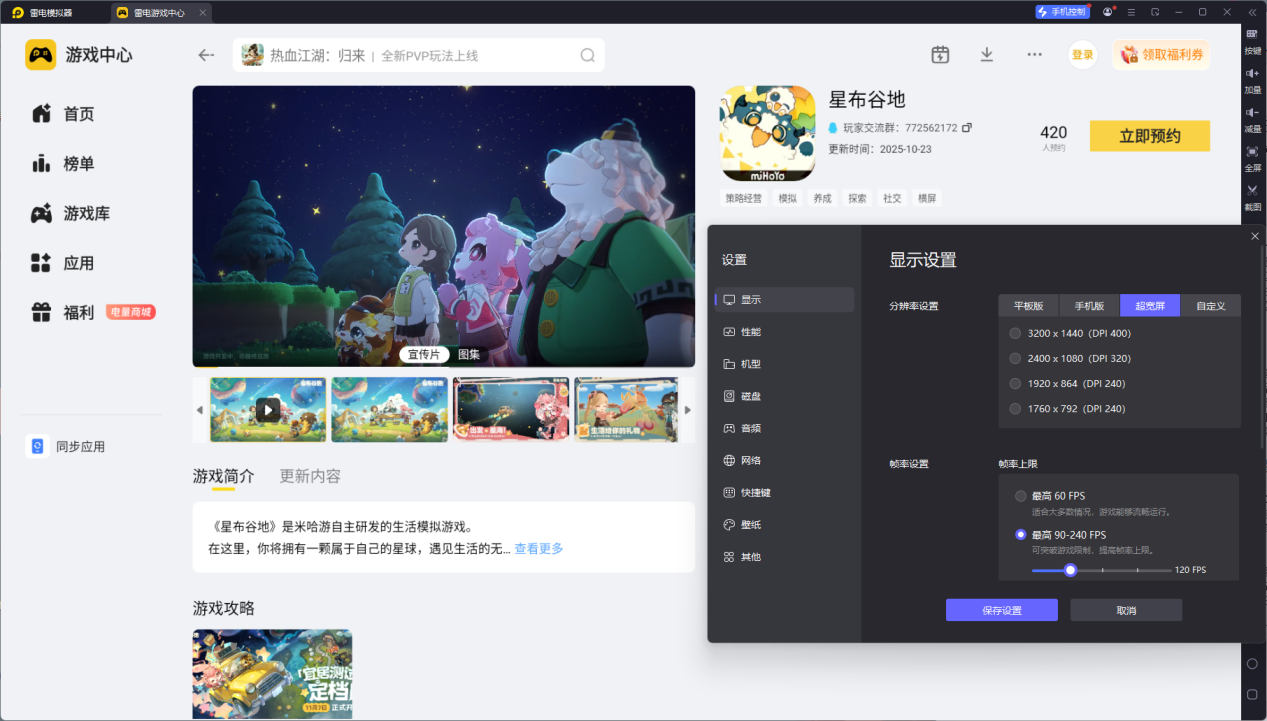Switch to 平板版 tablet resolution tab

(x=1029, y=306)
